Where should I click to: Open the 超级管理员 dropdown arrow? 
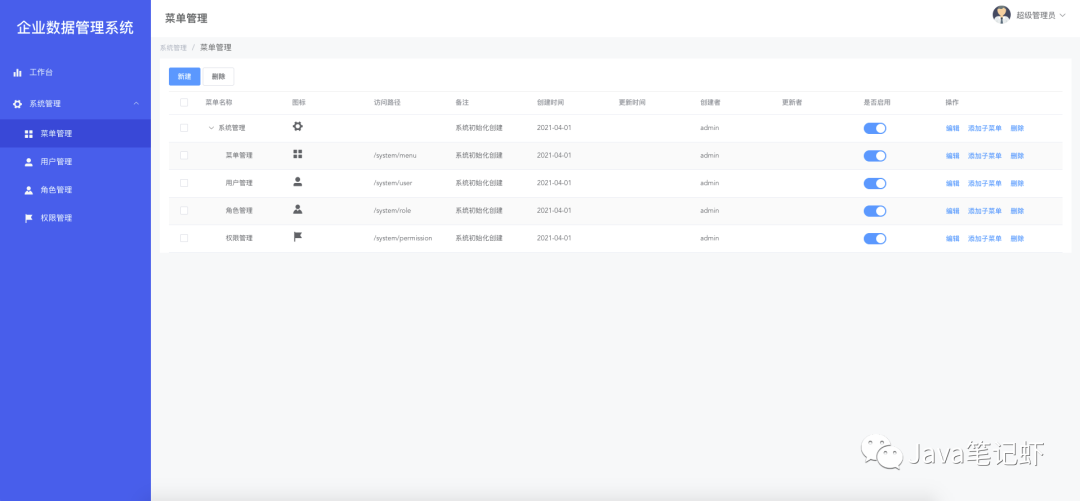pyautogui.click(x=1062, y=15)
